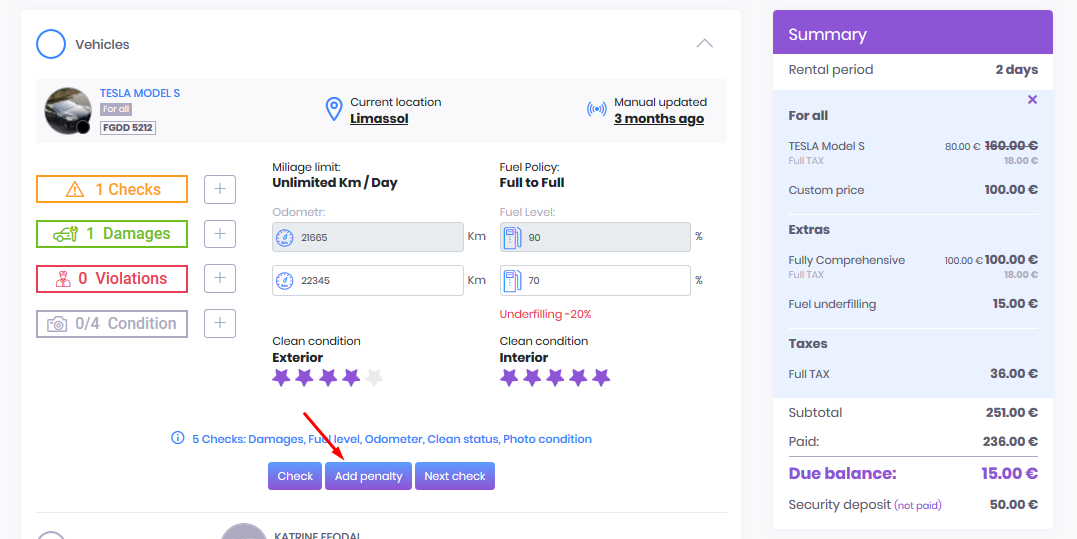Collapse the Vehicles section chevron
1077x539 pixels.
pyautogui.click(x=705, y=44)
